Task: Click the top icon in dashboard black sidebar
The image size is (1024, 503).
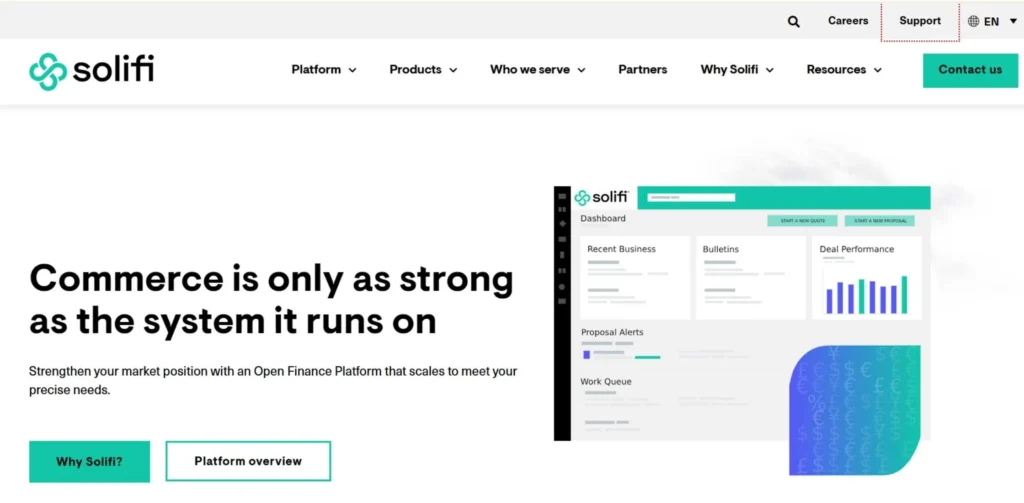Action: coord(562,196)
